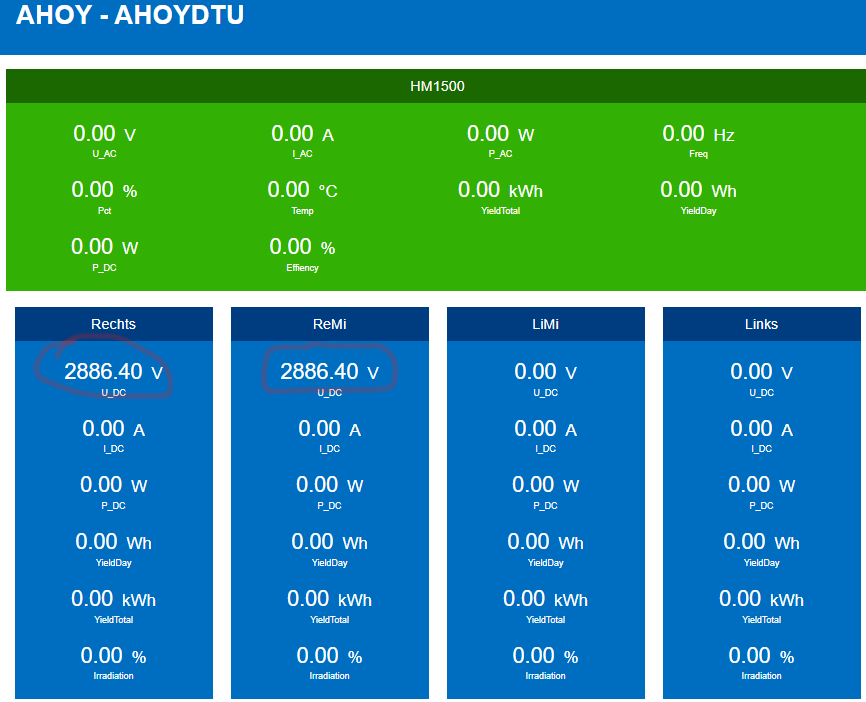Screen dimensions: 866x702
Task: Click Rechts Irradiation 0.00 % value
Action: click(x=114, y=656)
